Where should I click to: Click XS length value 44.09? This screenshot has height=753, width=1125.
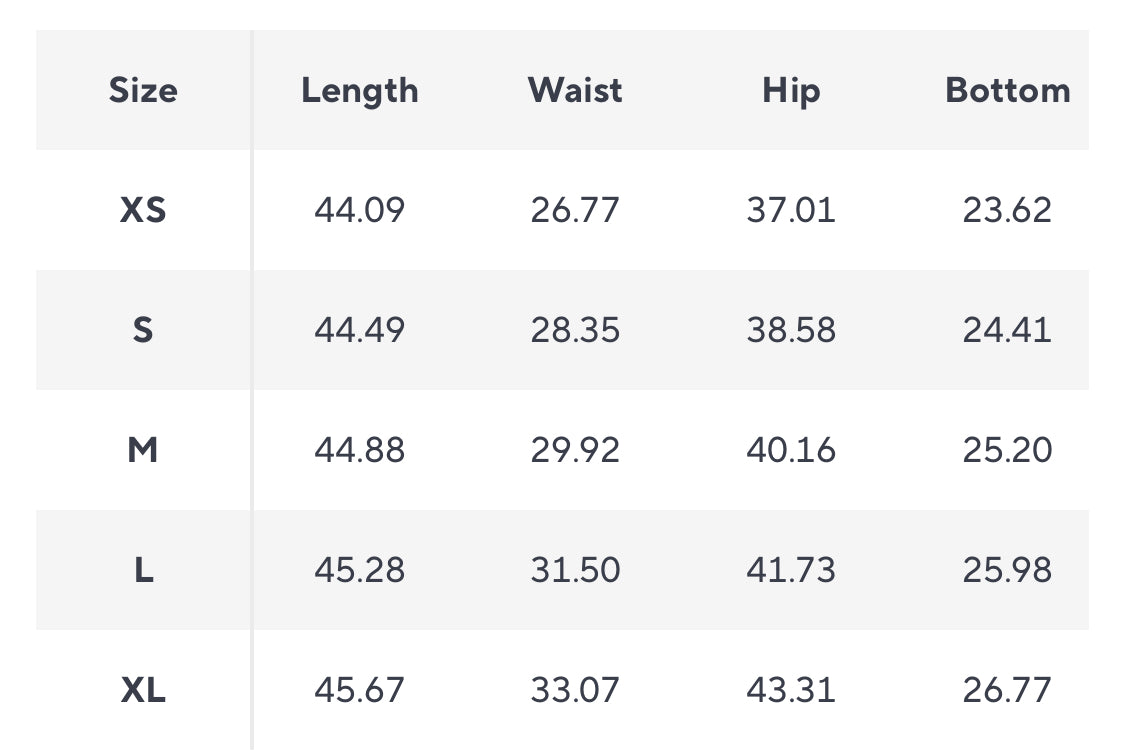pos(359,210)
